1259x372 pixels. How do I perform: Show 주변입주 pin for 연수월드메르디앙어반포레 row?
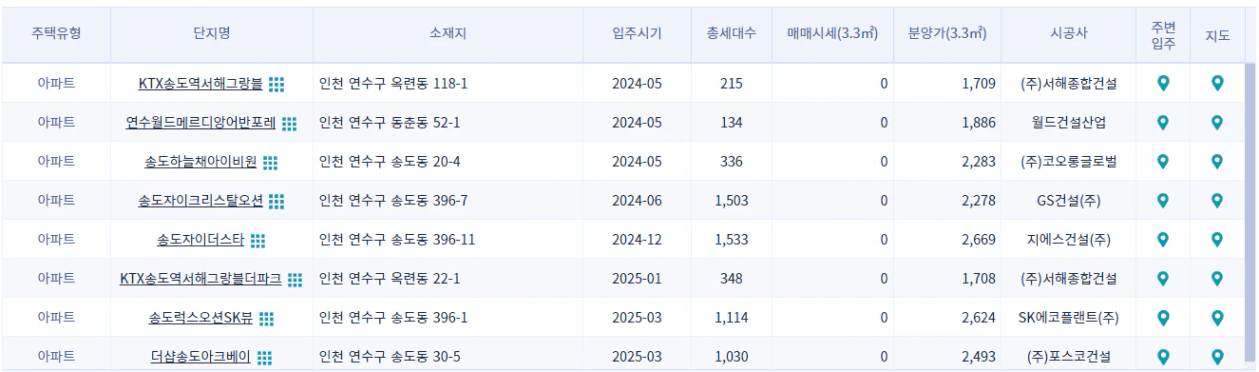click(1163, 123)
